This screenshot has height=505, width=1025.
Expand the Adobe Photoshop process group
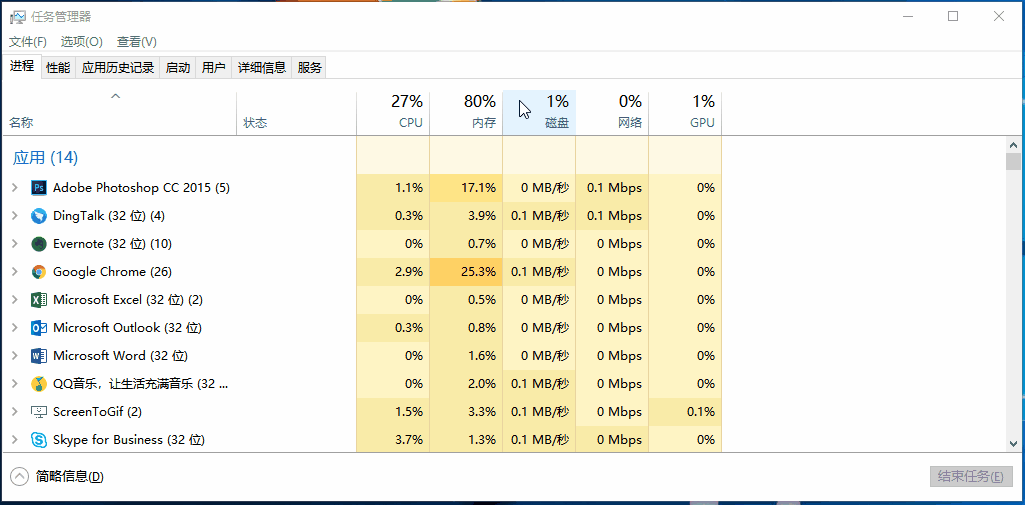click(14, 188)
